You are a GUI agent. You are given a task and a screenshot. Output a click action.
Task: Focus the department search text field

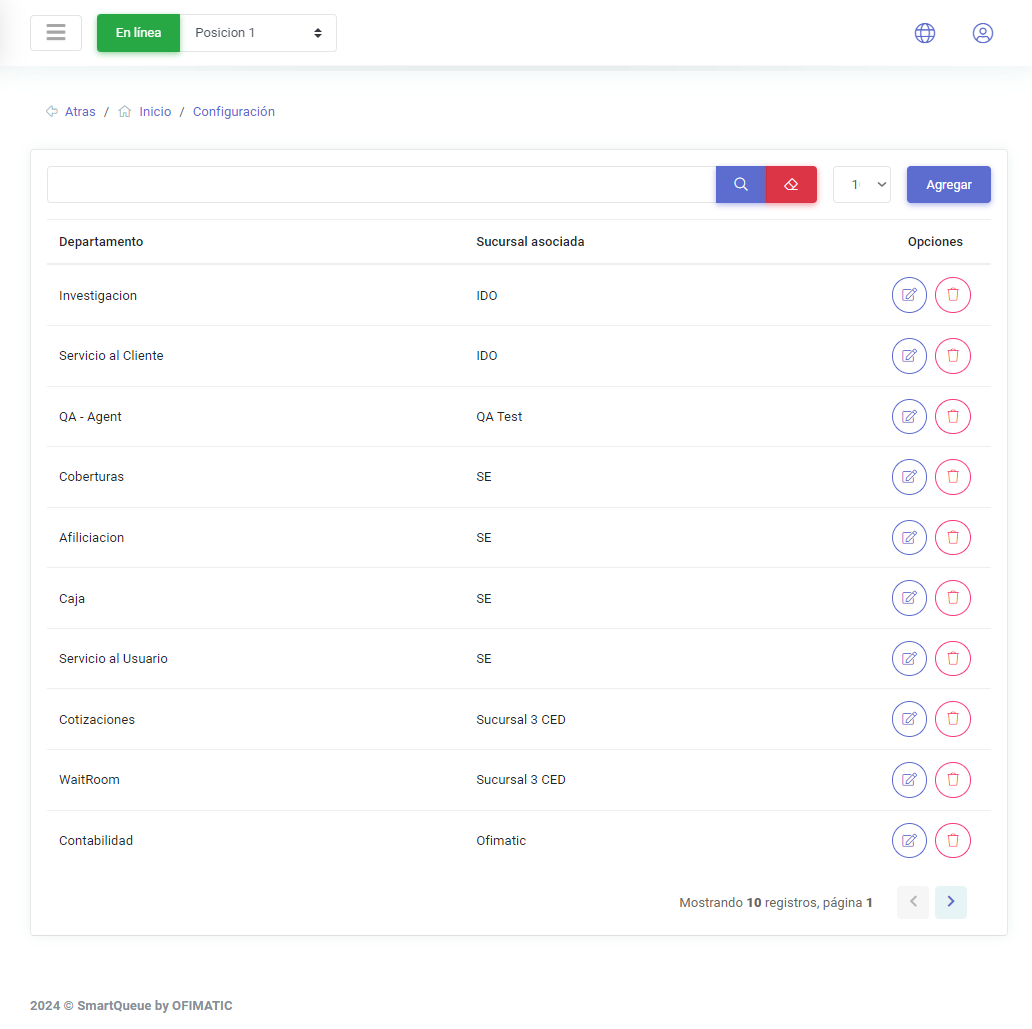coord(381,185)
